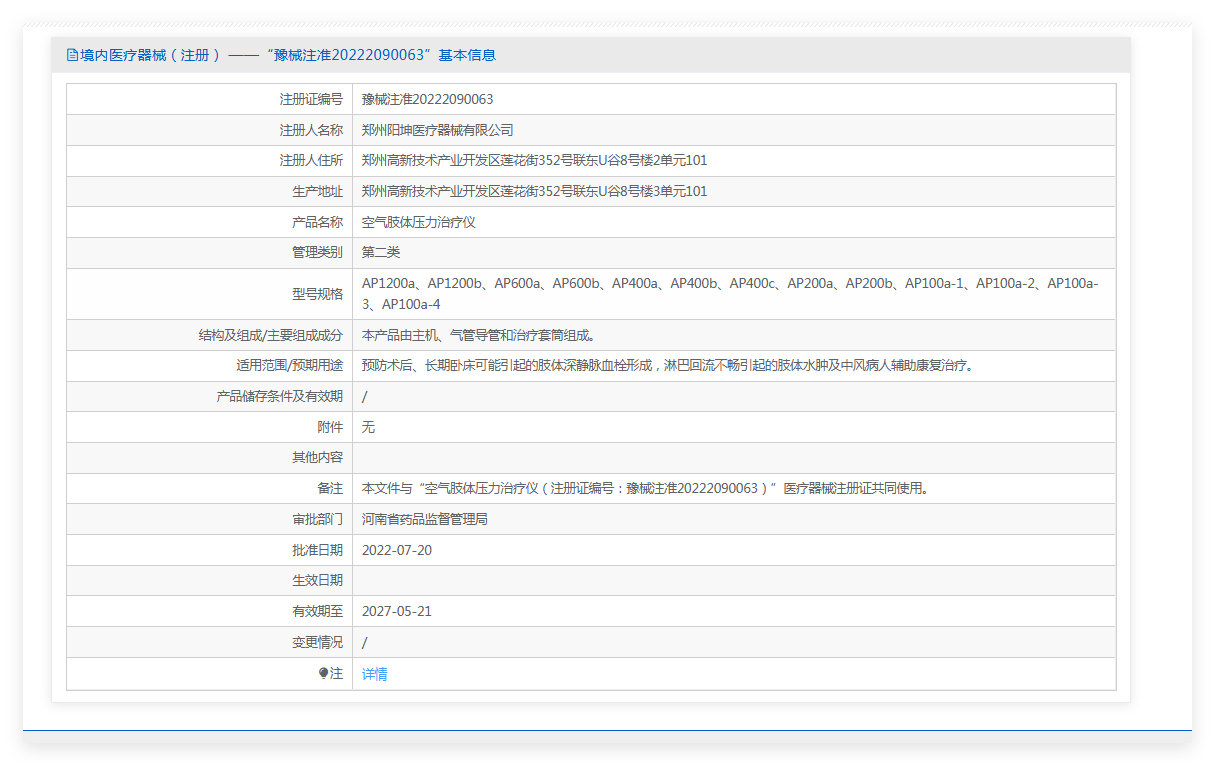Click approval date 2022-07-20
Screen dimensions: 1215x766
pos(397,550)
